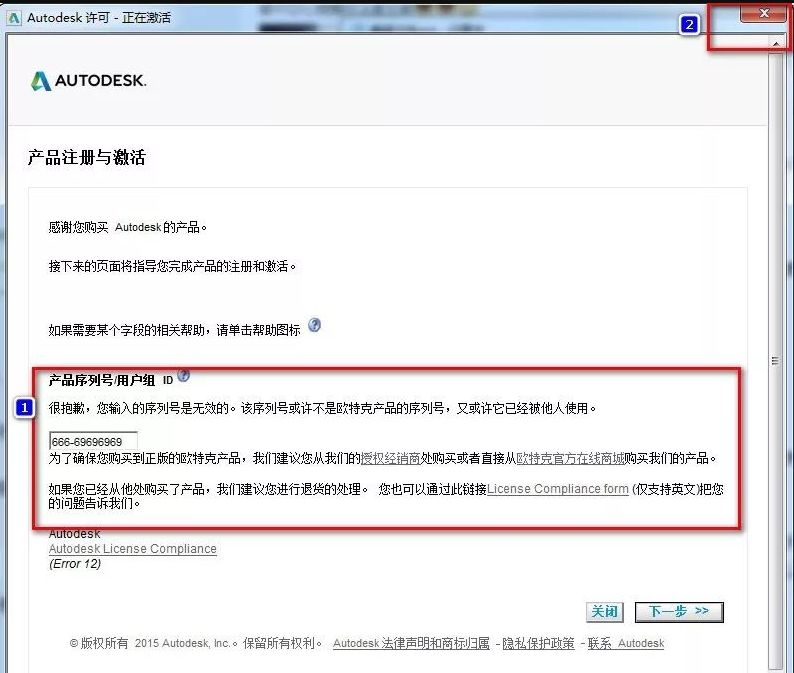794x673 pixels.
Task: Click the 产品序列号/用户组 ID label
Action: (x=111, y=380)
